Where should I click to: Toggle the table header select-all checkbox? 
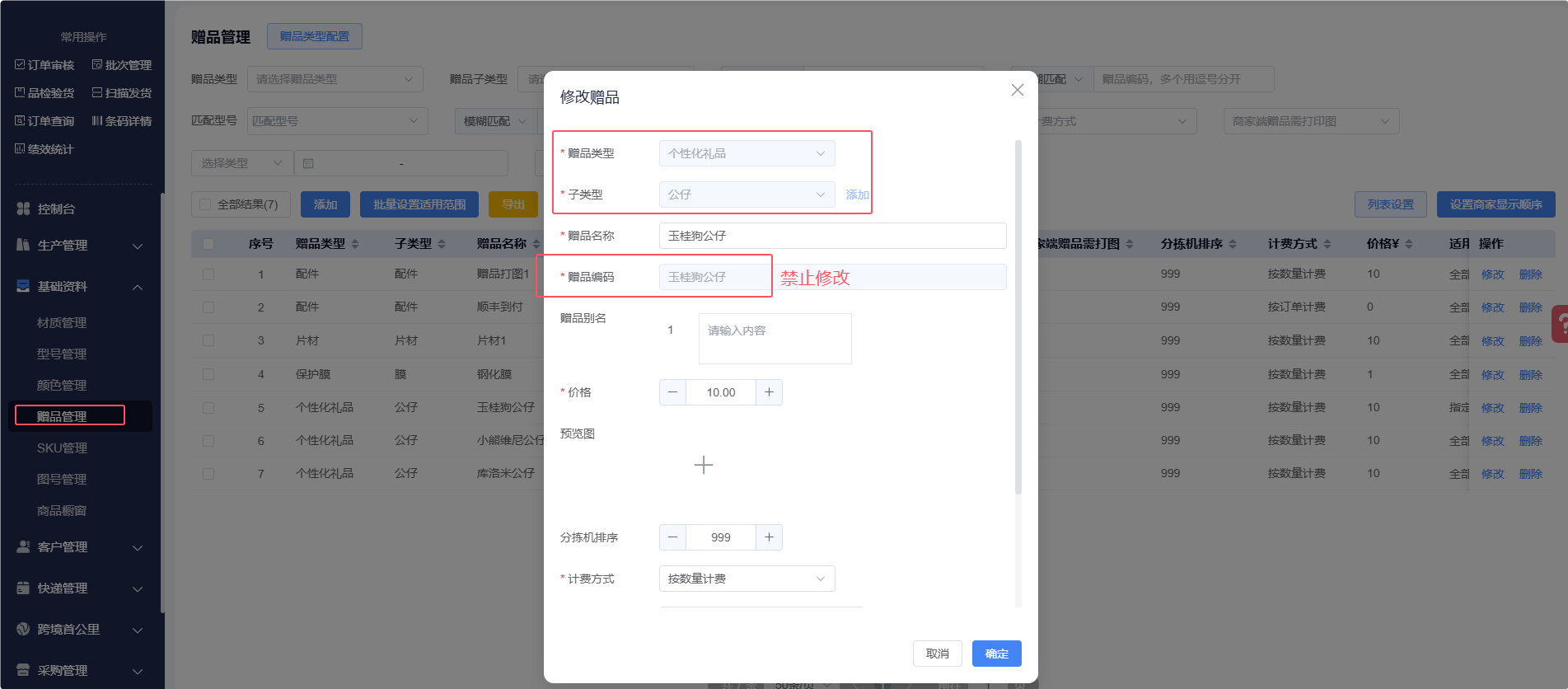click(x=208, y=244)
